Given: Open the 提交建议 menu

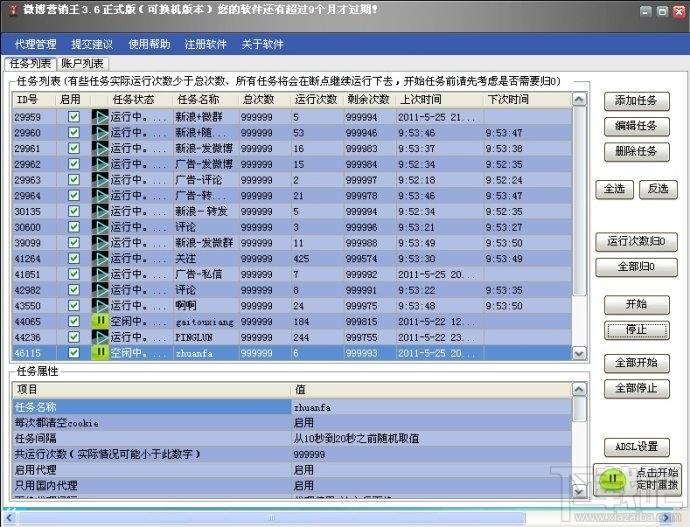Looking at the screenshot, I should (x=92, y=44).
